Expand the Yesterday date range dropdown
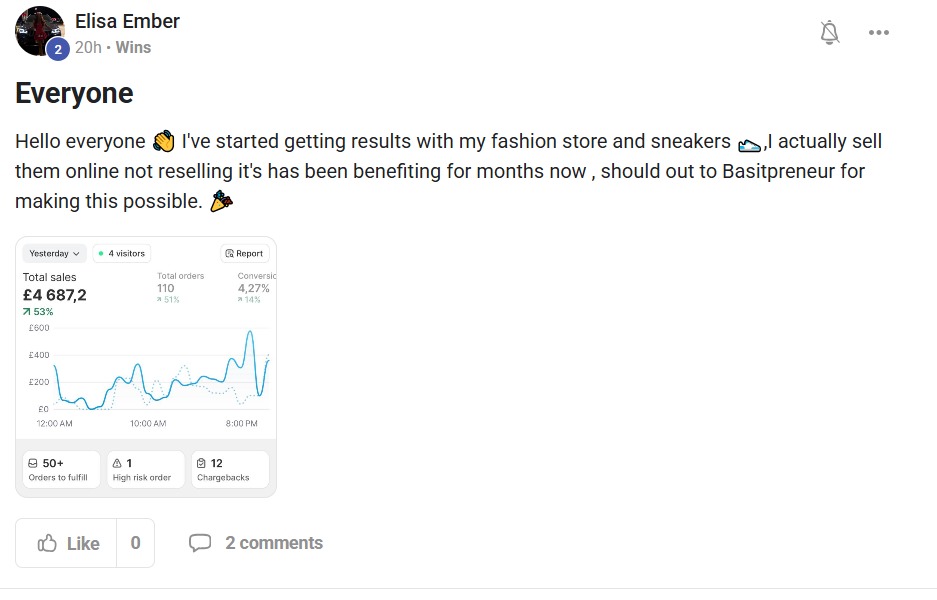 (x=54, y=253)
